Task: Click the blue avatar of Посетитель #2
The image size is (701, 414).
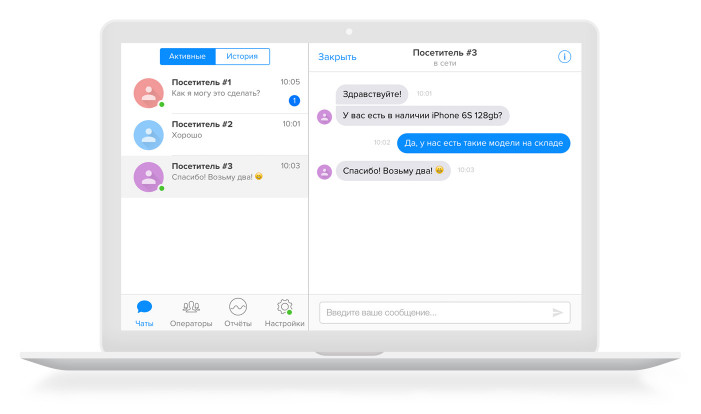Action: [x=148, y=135]
